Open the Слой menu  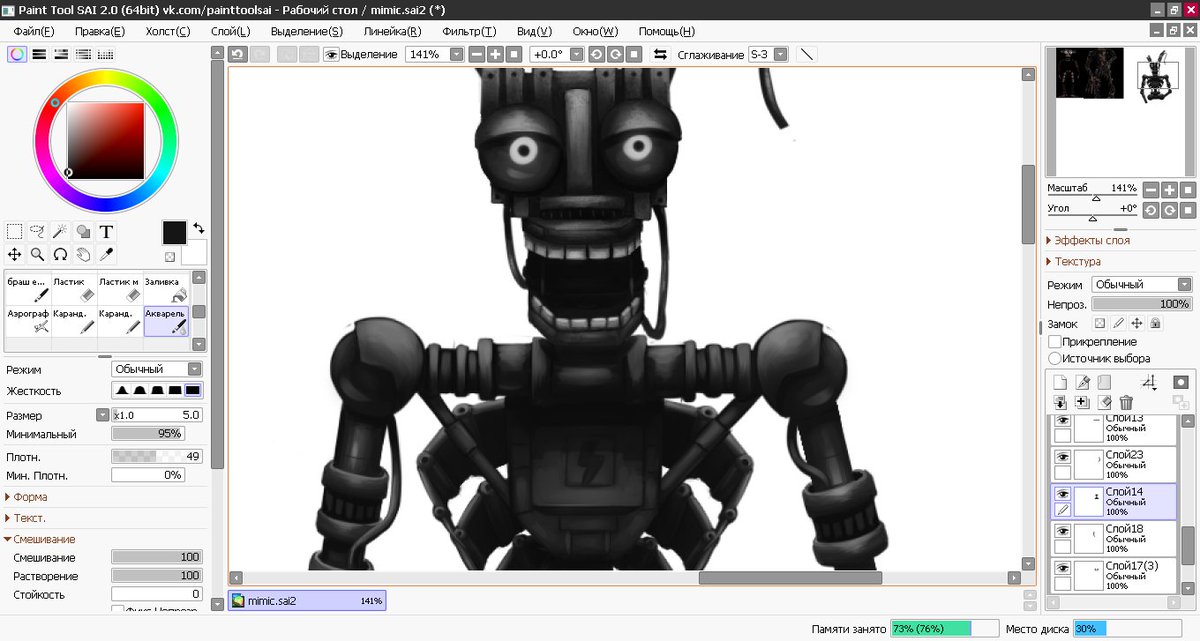point(229,31)
